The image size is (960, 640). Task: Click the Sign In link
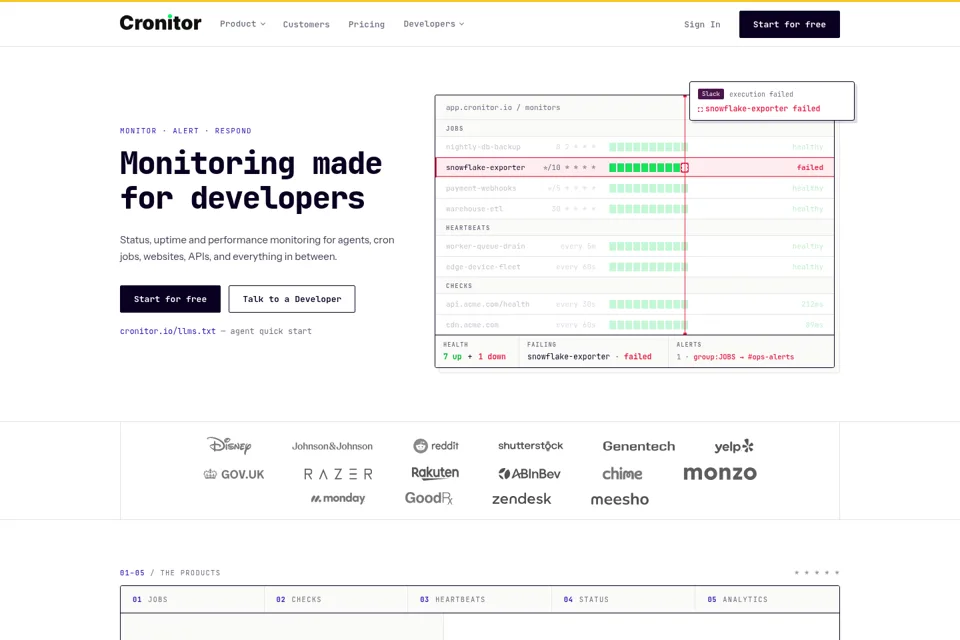(702, 24)
